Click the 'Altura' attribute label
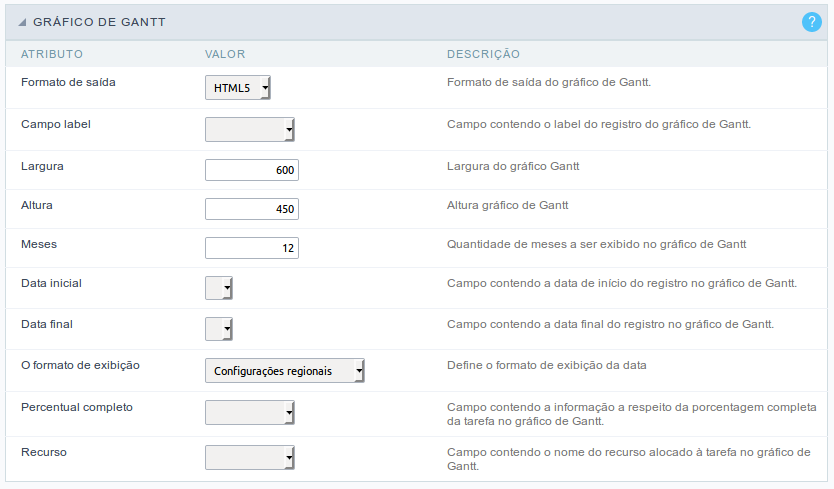The image size is (834, 489). (x=37, y=205)
